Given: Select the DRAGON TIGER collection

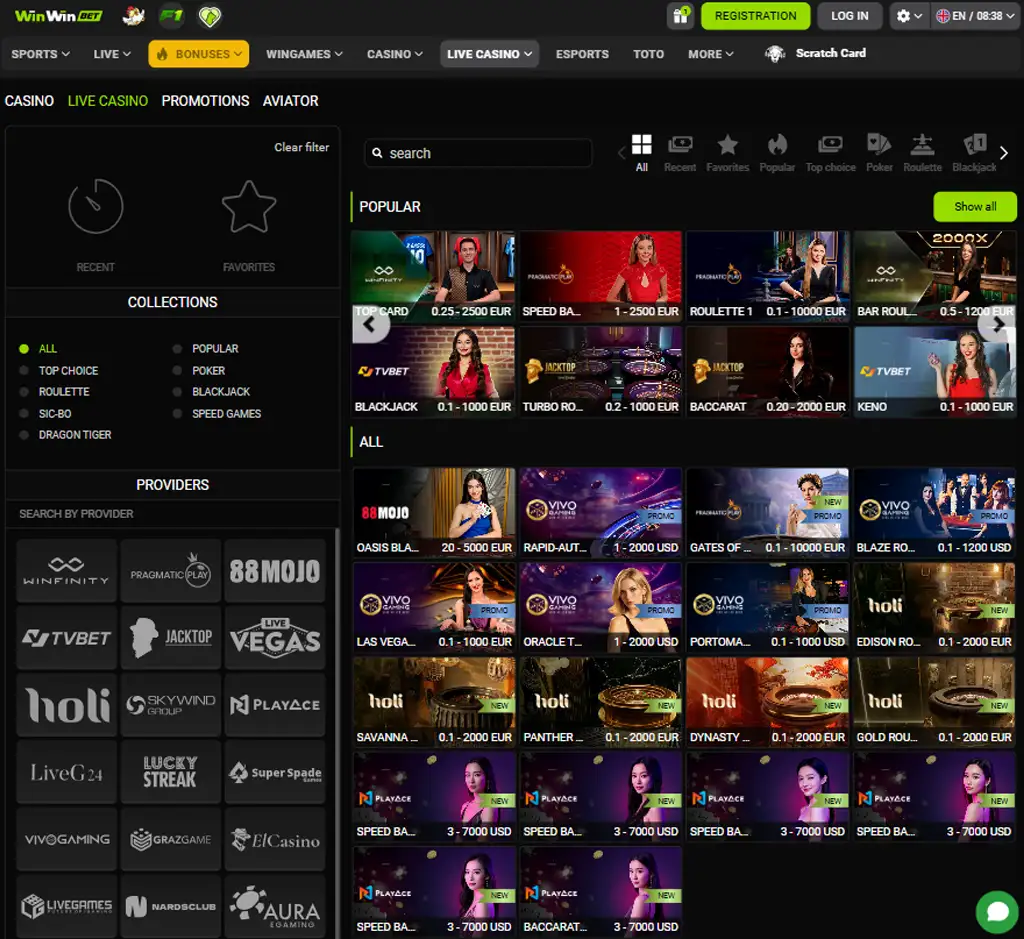Looking at the screenshot, I should [x=23, y=434].
